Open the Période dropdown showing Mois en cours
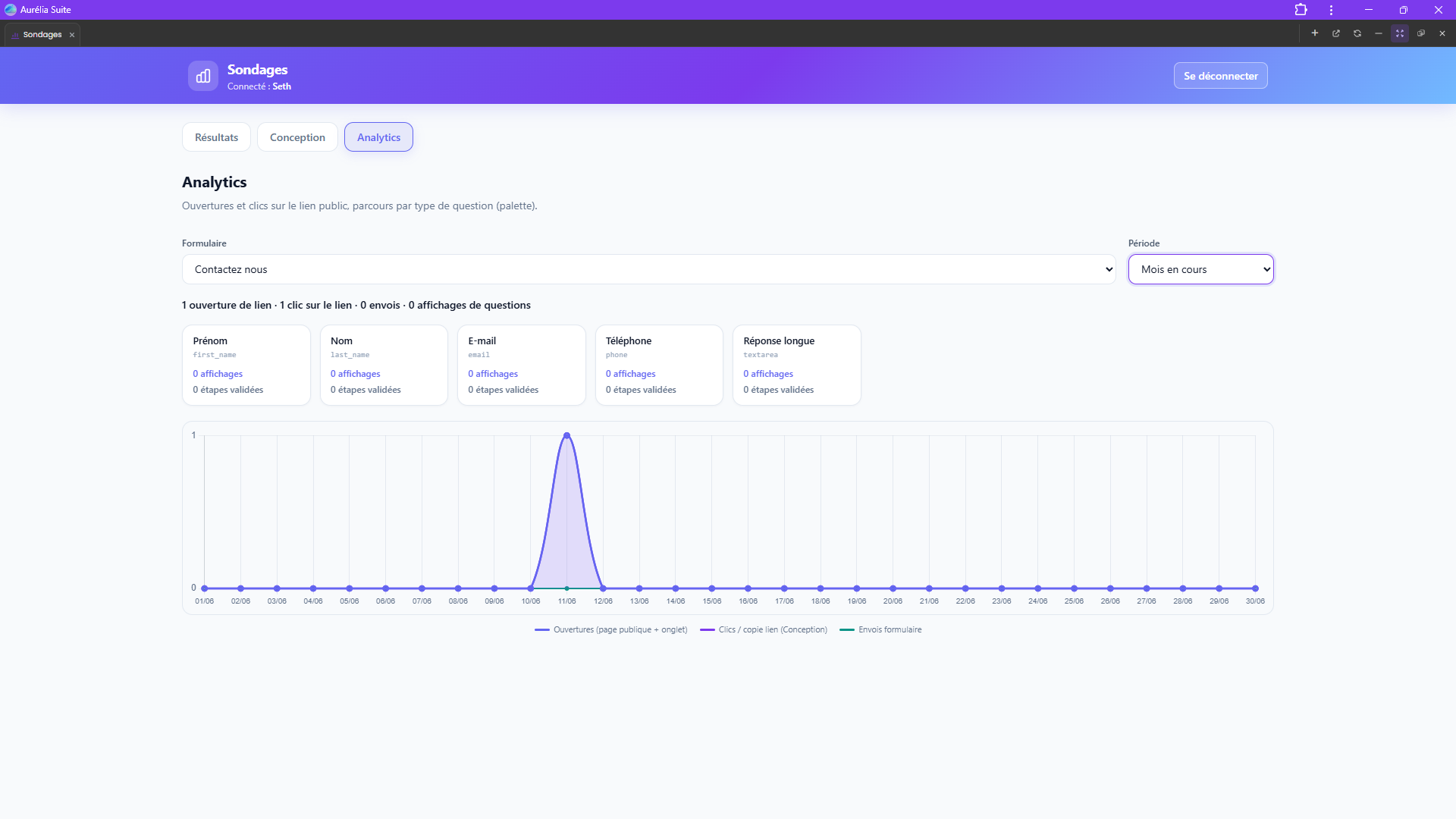This screenshot has width=1456, height=819. pos(1200,269)
